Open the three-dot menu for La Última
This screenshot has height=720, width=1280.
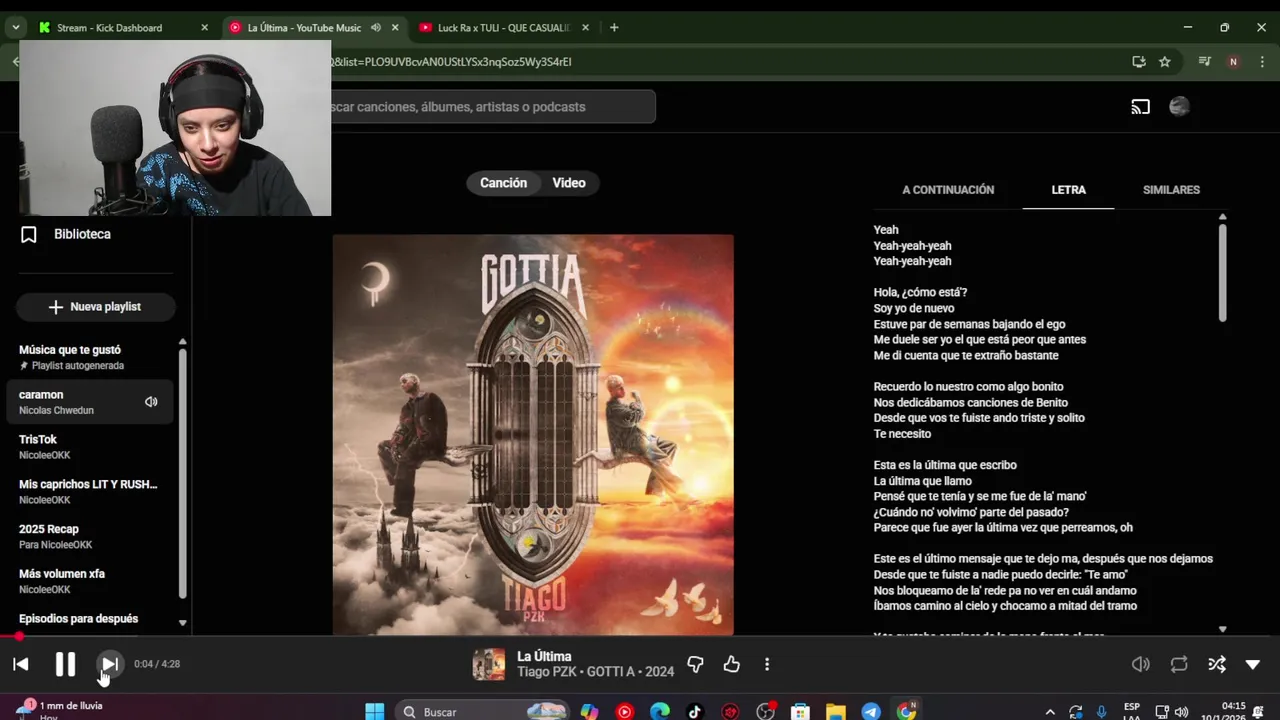pyautogui.click(x=767, y=664)
